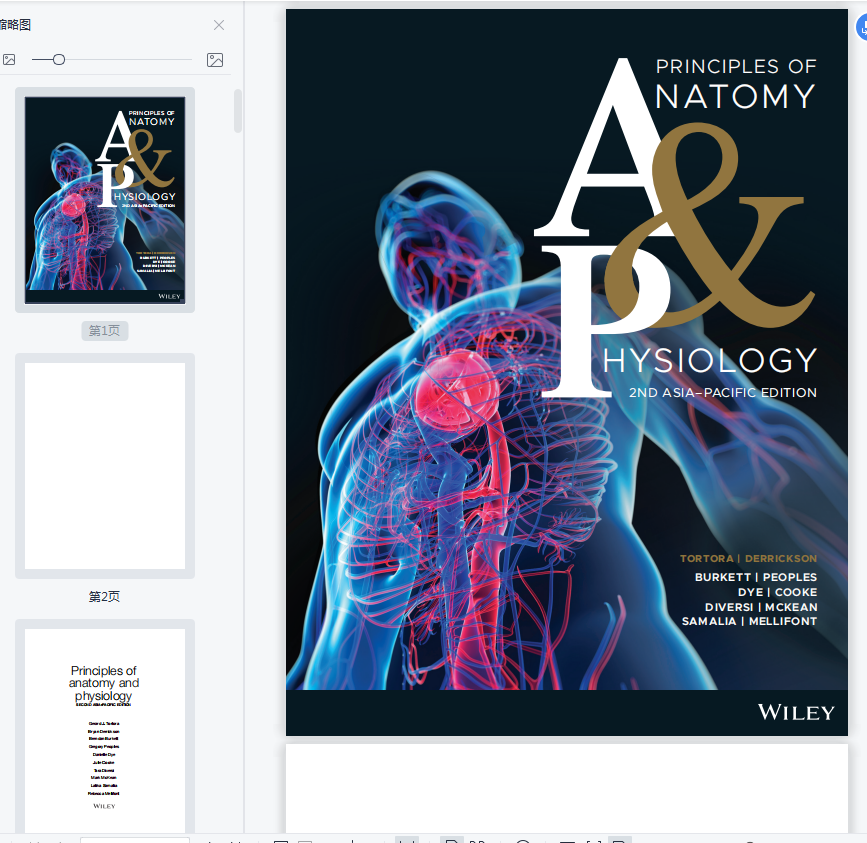The height and width of the screenshot is (843, 867).
Task: Click the 2ND ASIA–PACIFIC EDITION text on cover
Action: pyautogui.click(x=723, y=392)
